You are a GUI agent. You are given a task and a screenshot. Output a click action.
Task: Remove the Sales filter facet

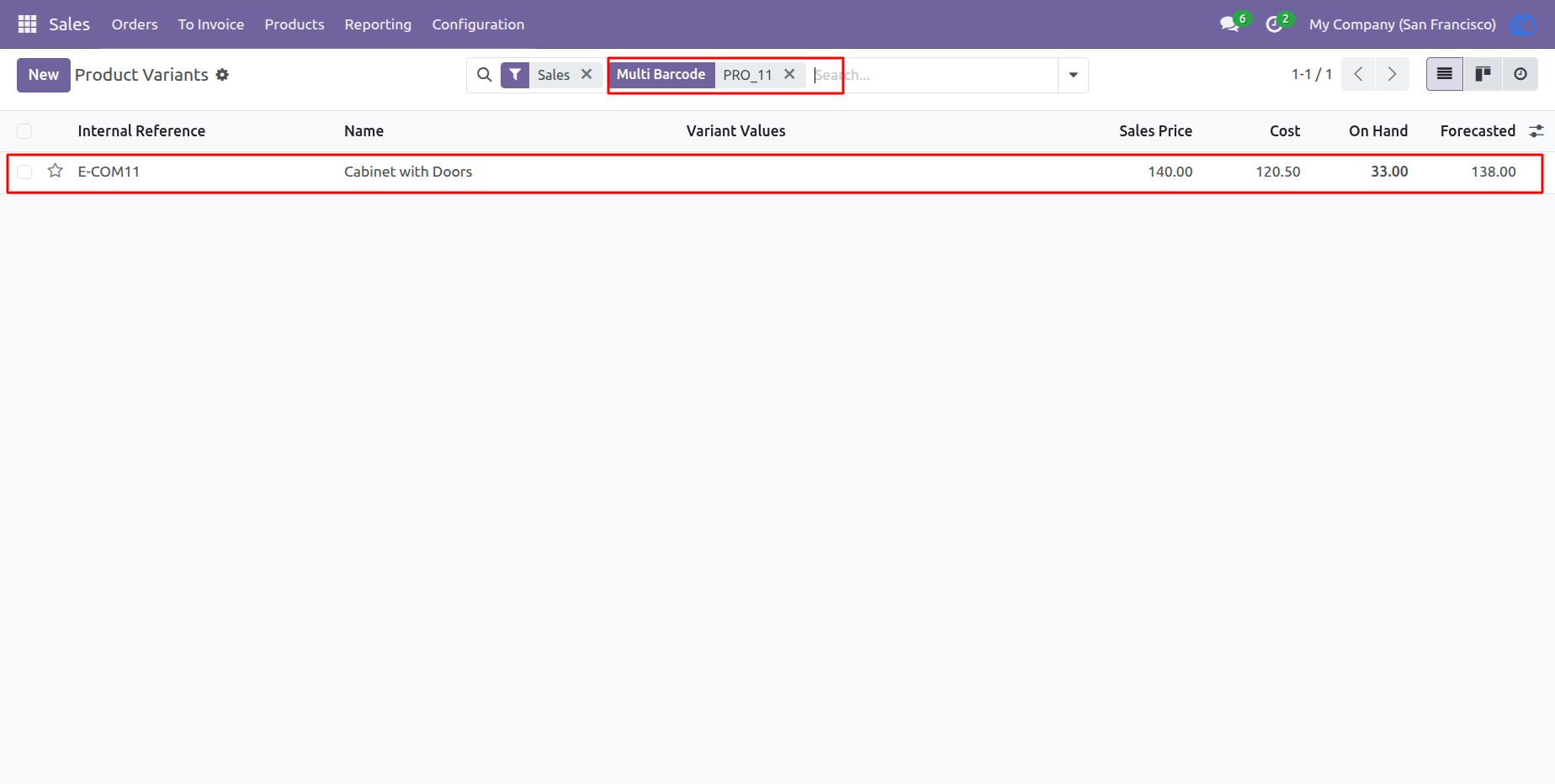pos(586,74)
